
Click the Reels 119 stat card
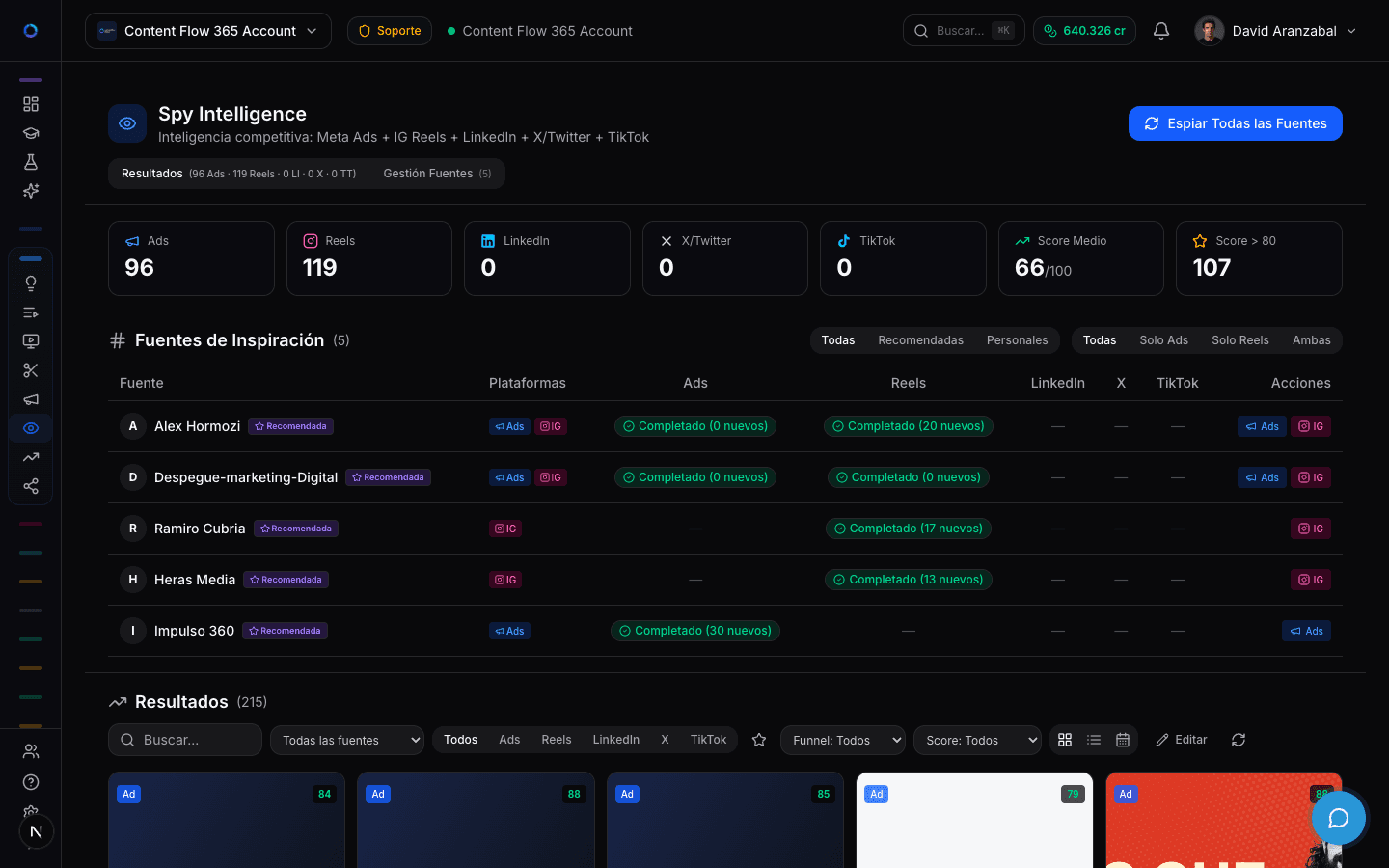[x=368, y=258]
